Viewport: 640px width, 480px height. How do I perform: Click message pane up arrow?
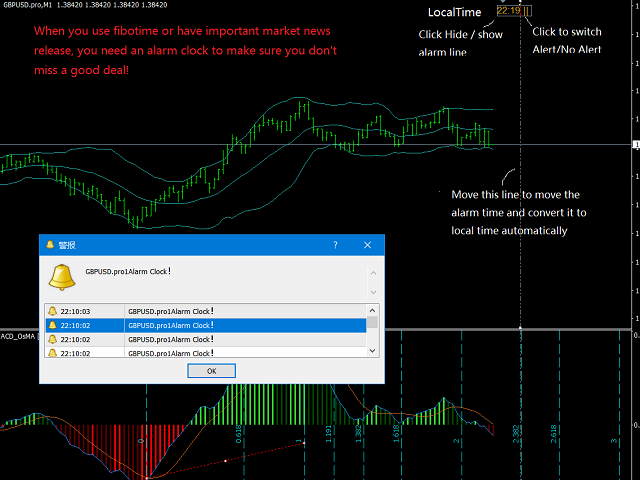point(373,273)
